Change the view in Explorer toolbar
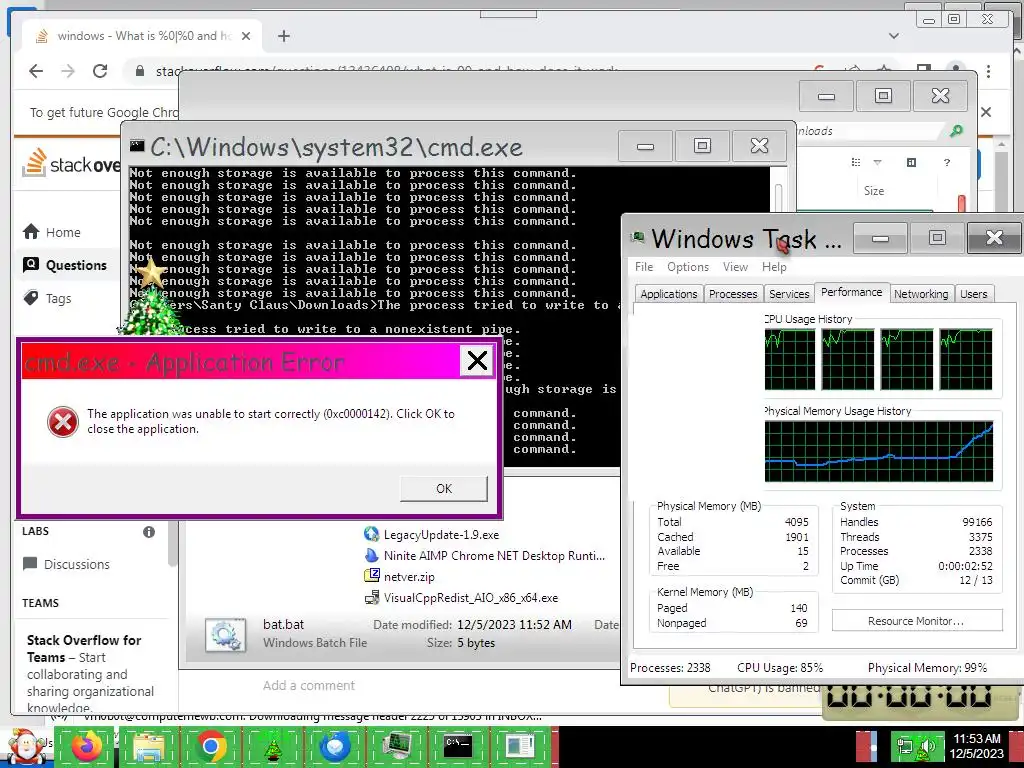Viewport: 1024px width, 768px height. (856, 162)
